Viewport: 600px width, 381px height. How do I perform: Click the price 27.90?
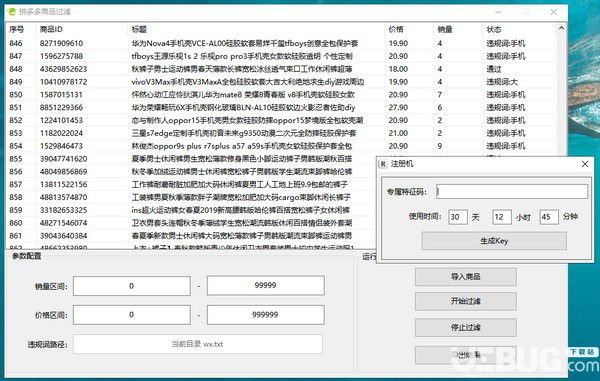tap(398, 108)
